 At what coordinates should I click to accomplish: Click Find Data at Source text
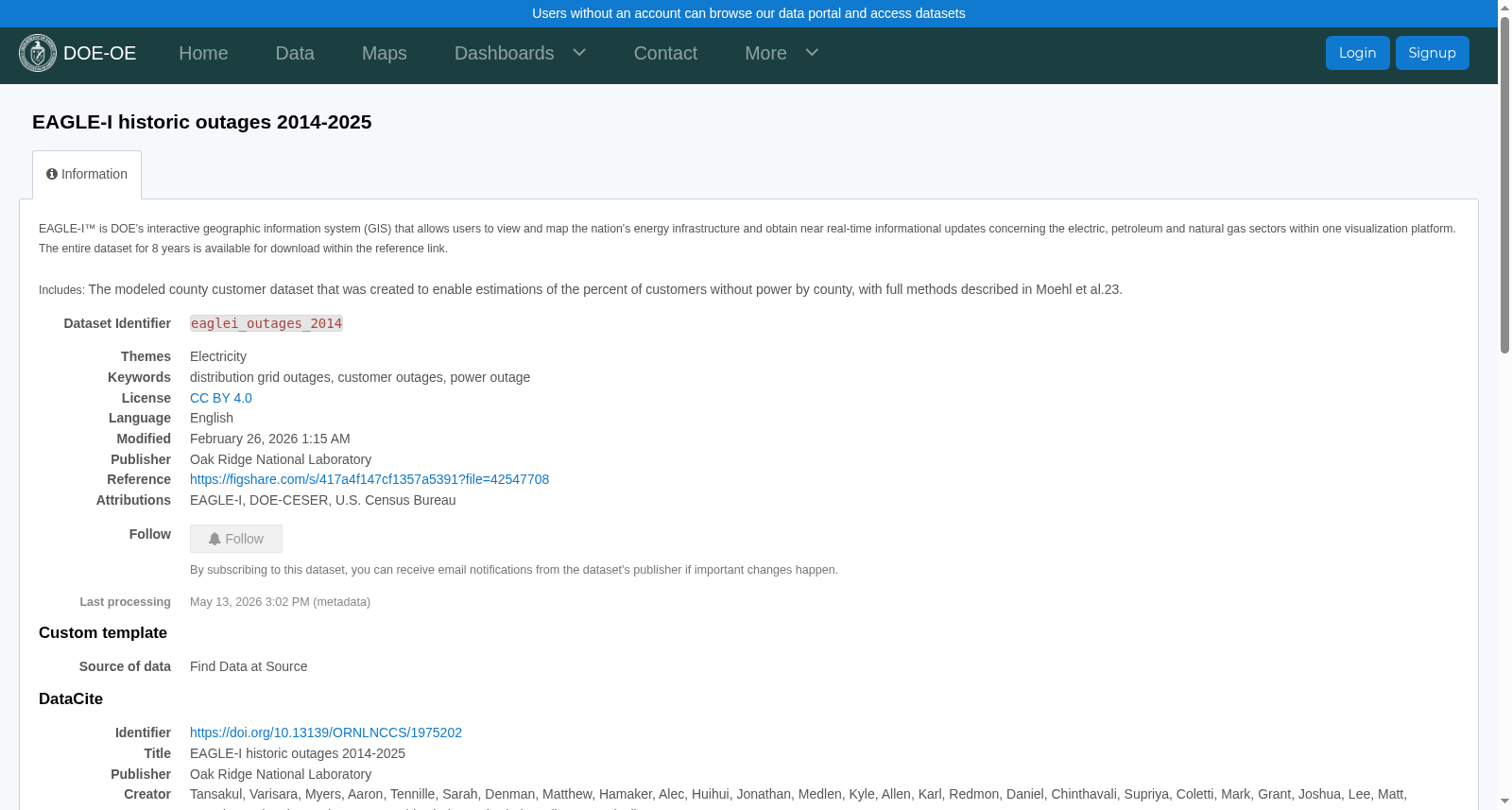tap(249, 666)
